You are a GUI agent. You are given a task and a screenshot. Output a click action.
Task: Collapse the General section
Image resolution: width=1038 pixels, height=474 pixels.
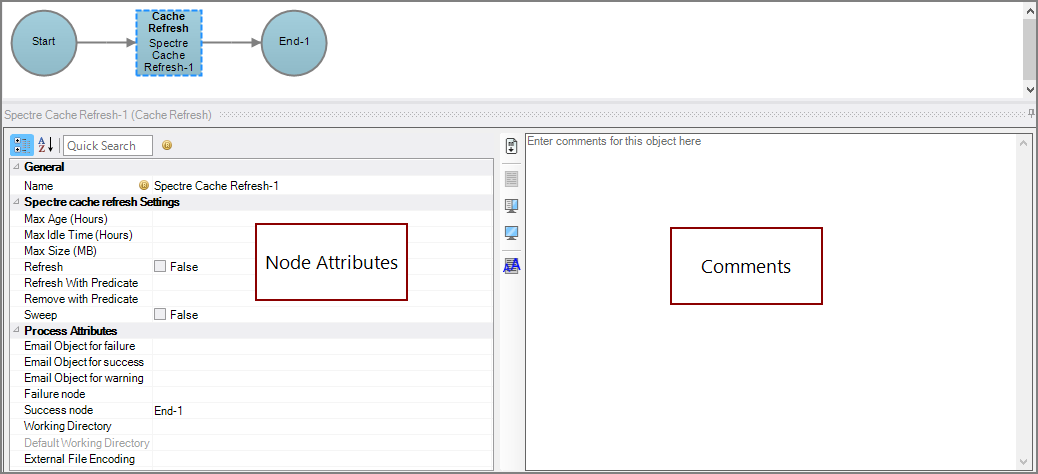15,167
